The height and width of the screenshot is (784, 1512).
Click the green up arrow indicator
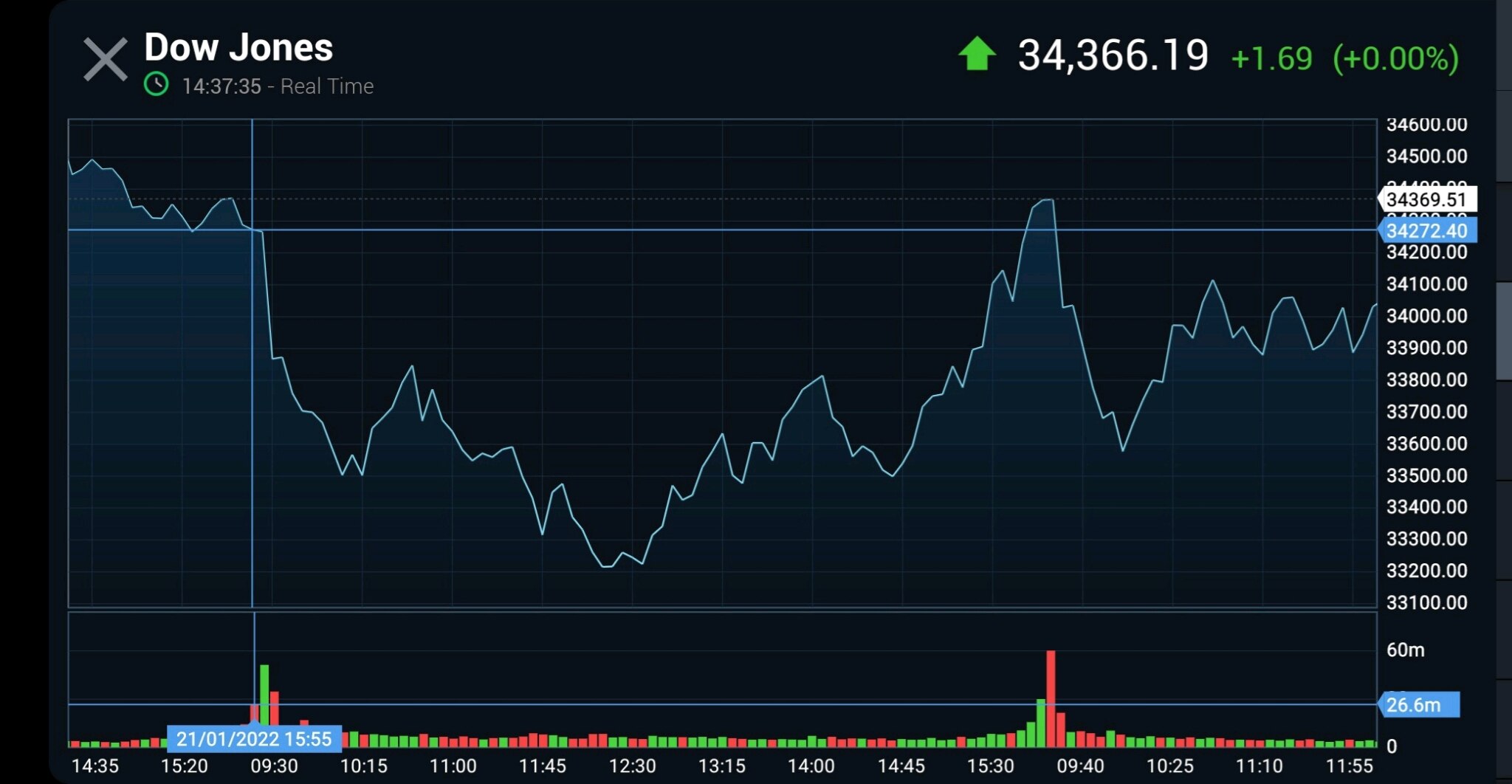pyautogui.click(x=977, y=54)
